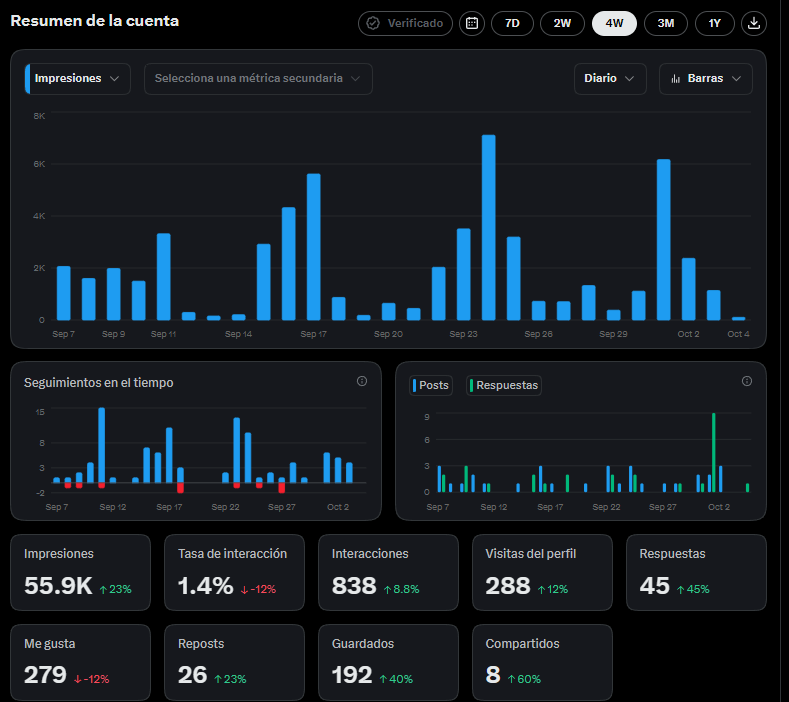Click the Verificado badge button
The image size is (789, 702).
click(405, 23)
